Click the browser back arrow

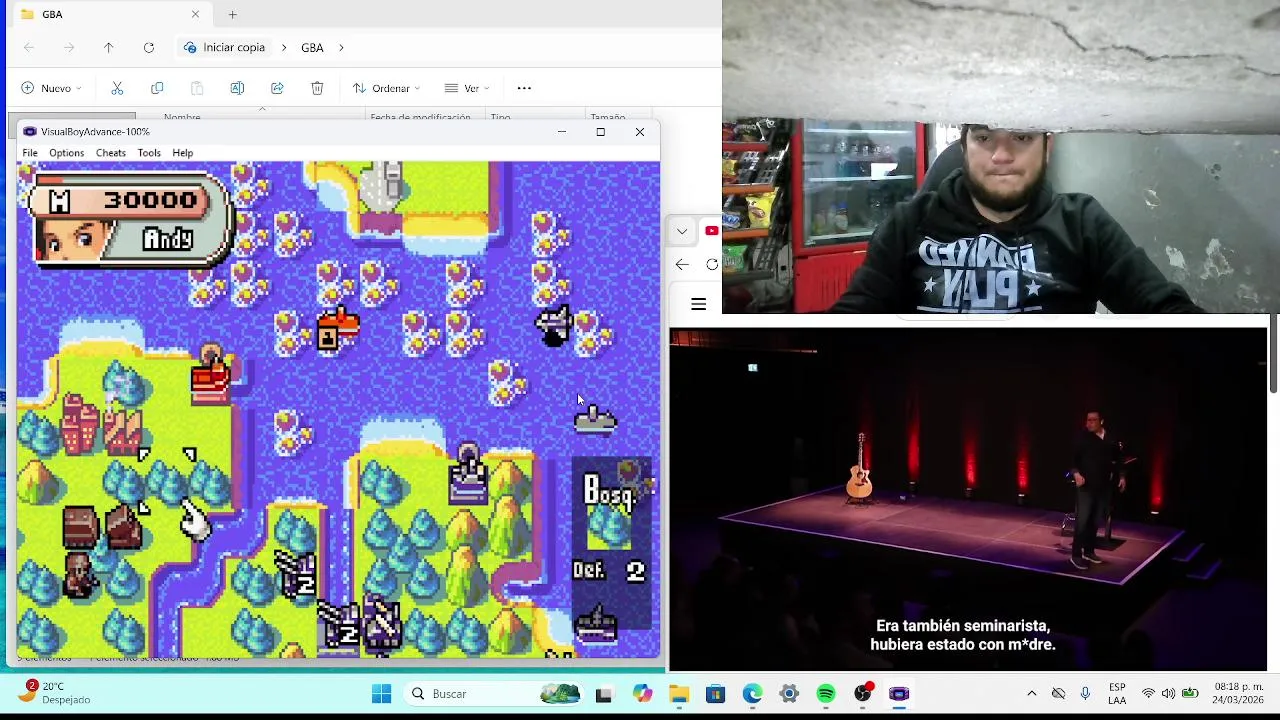click(x=682, y=264)
